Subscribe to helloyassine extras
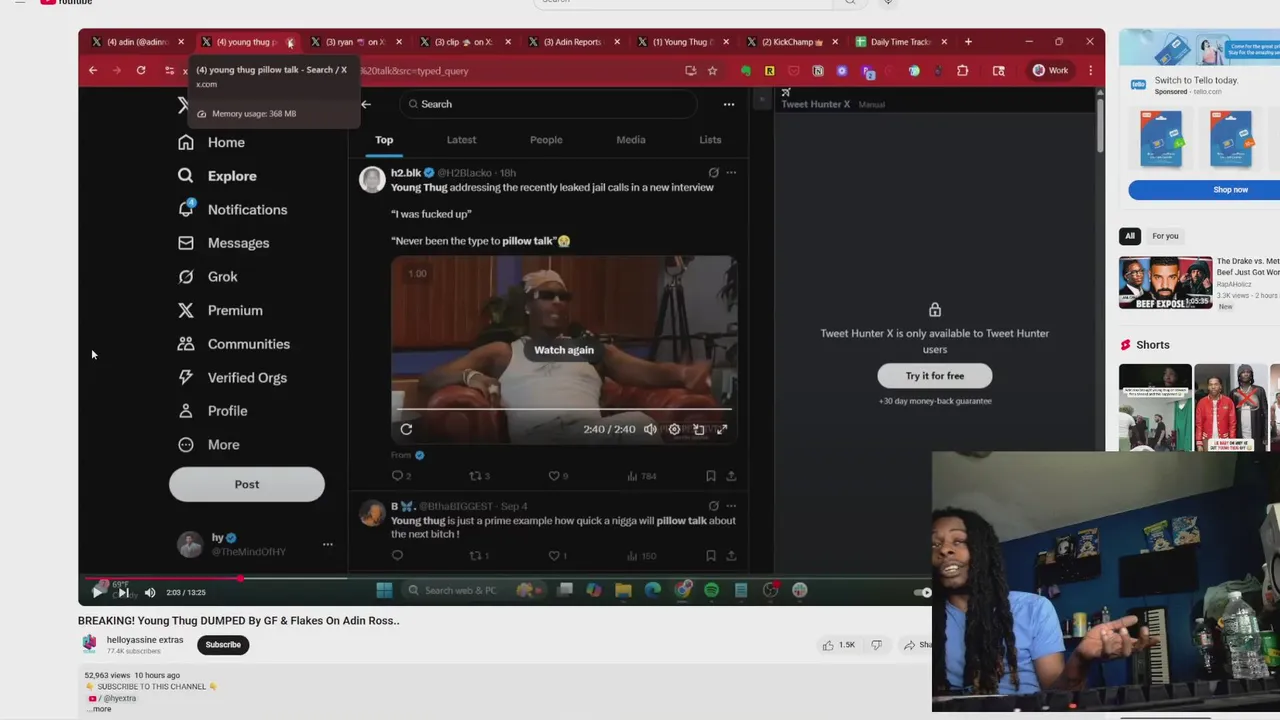Image resolution: width=1280 pixels, height=720 pixels. tap(223, 645)
